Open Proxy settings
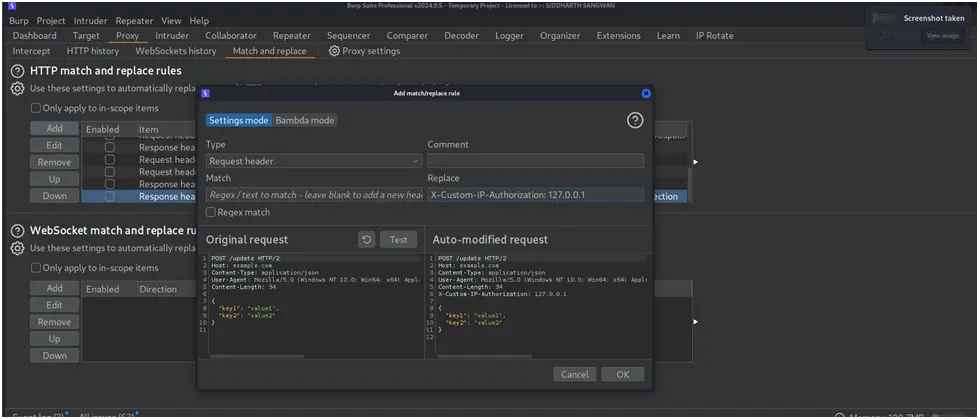 pyautogui.click(x=365, y=51)
